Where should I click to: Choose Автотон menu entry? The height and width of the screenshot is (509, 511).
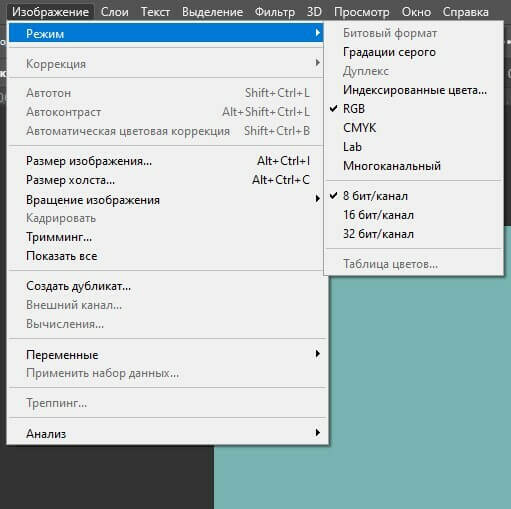[166, 93]
